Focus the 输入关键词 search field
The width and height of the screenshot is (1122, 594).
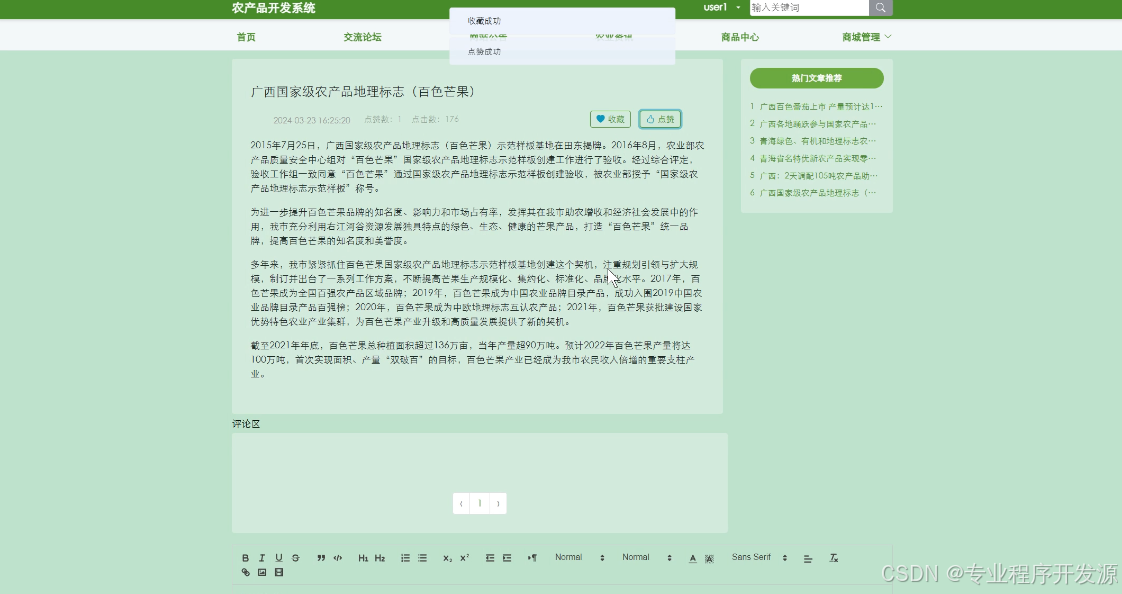(809, 7)
